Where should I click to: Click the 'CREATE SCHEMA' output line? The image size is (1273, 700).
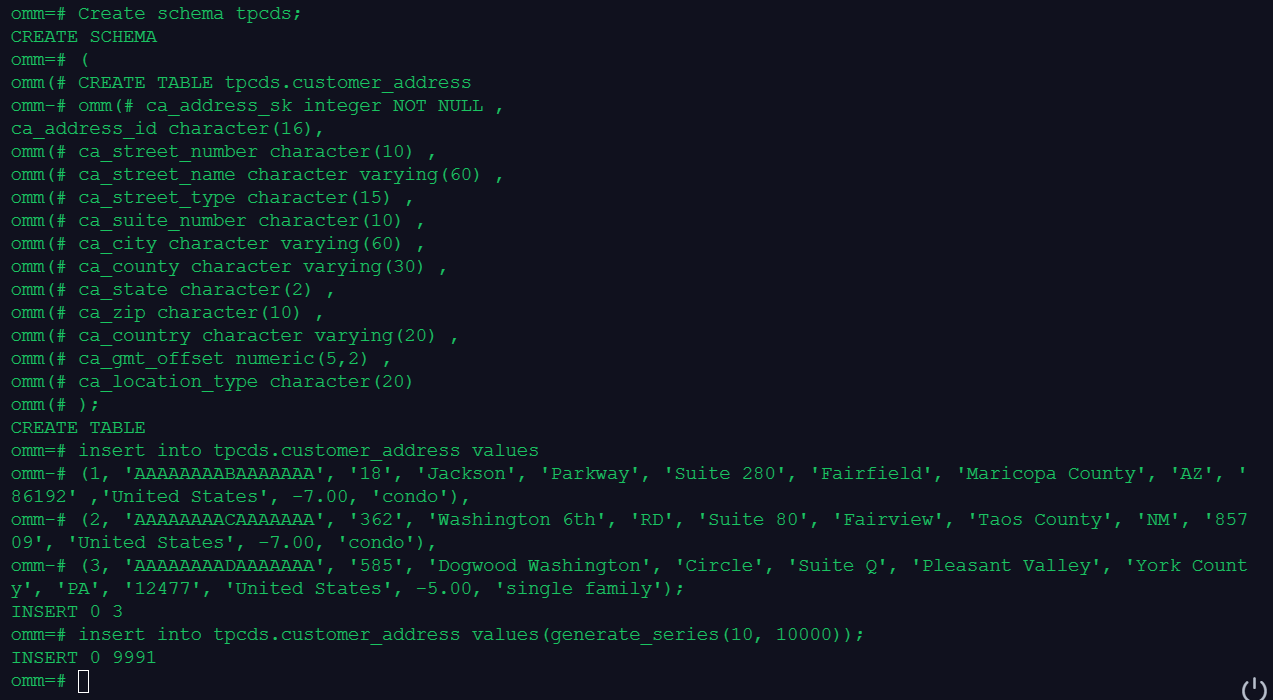[84, 36]
